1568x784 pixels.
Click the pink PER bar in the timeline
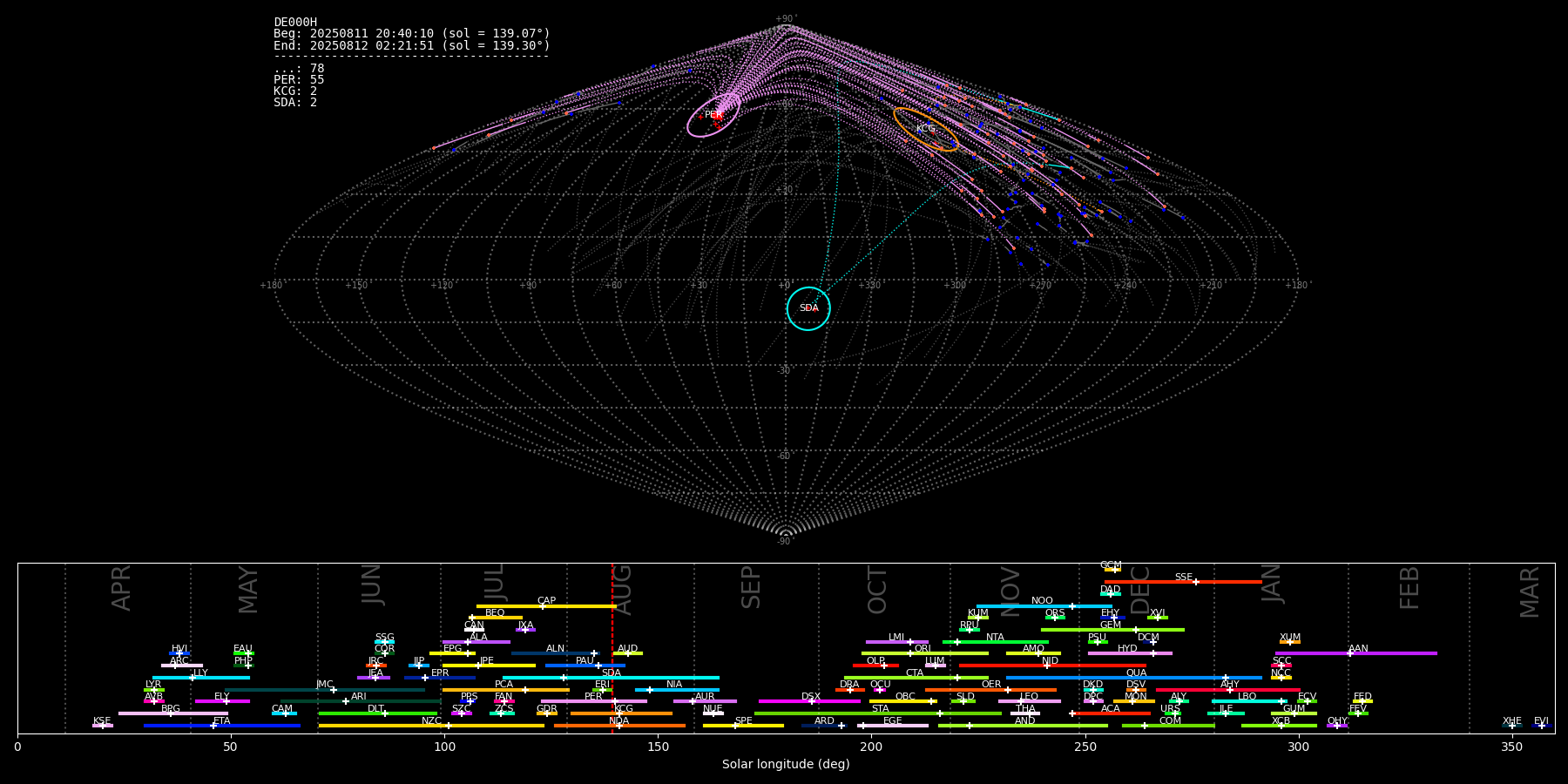(594, 701)
